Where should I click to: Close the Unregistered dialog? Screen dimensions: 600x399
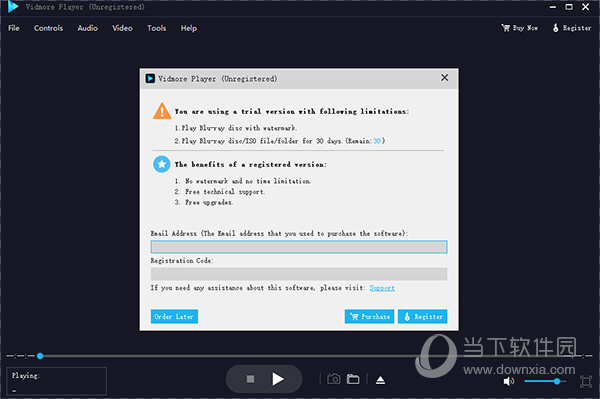click(444, 78)
